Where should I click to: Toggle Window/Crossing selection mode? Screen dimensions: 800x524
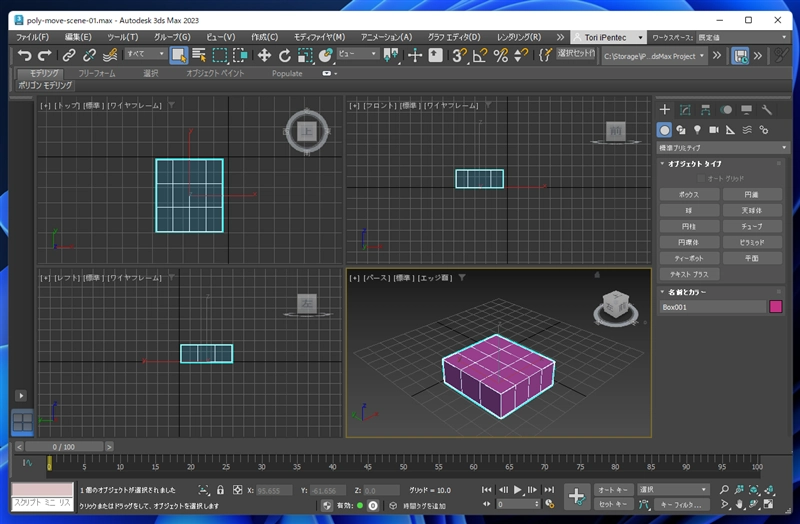click(240, 55)
